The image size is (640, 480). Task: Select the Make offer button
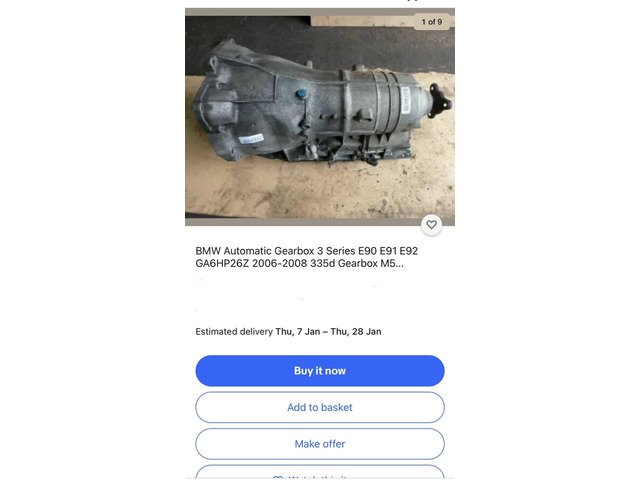(x=320, y=444)
